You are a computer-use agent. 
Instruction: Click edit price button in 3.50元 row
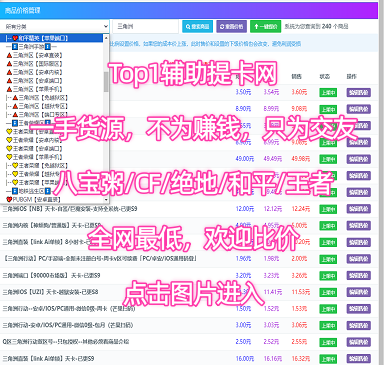359,92
